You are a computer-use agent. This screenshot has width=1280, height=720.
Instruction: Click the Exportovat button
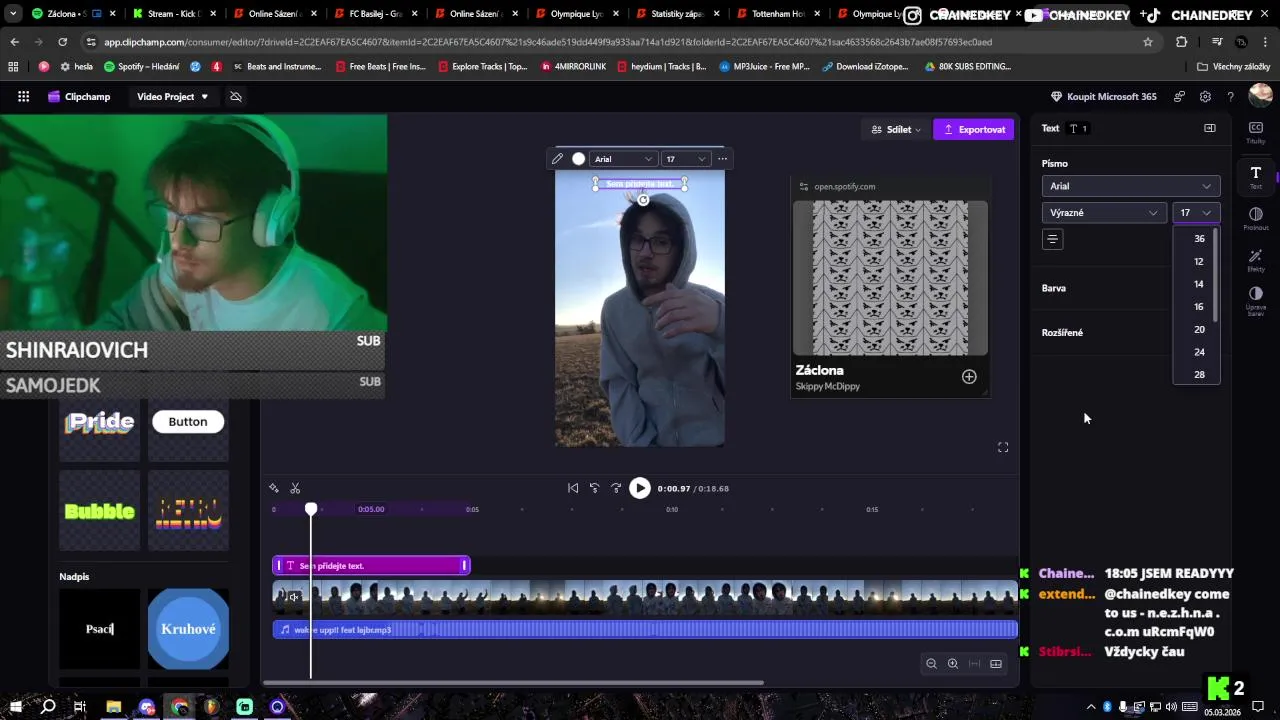pos(974,130)
